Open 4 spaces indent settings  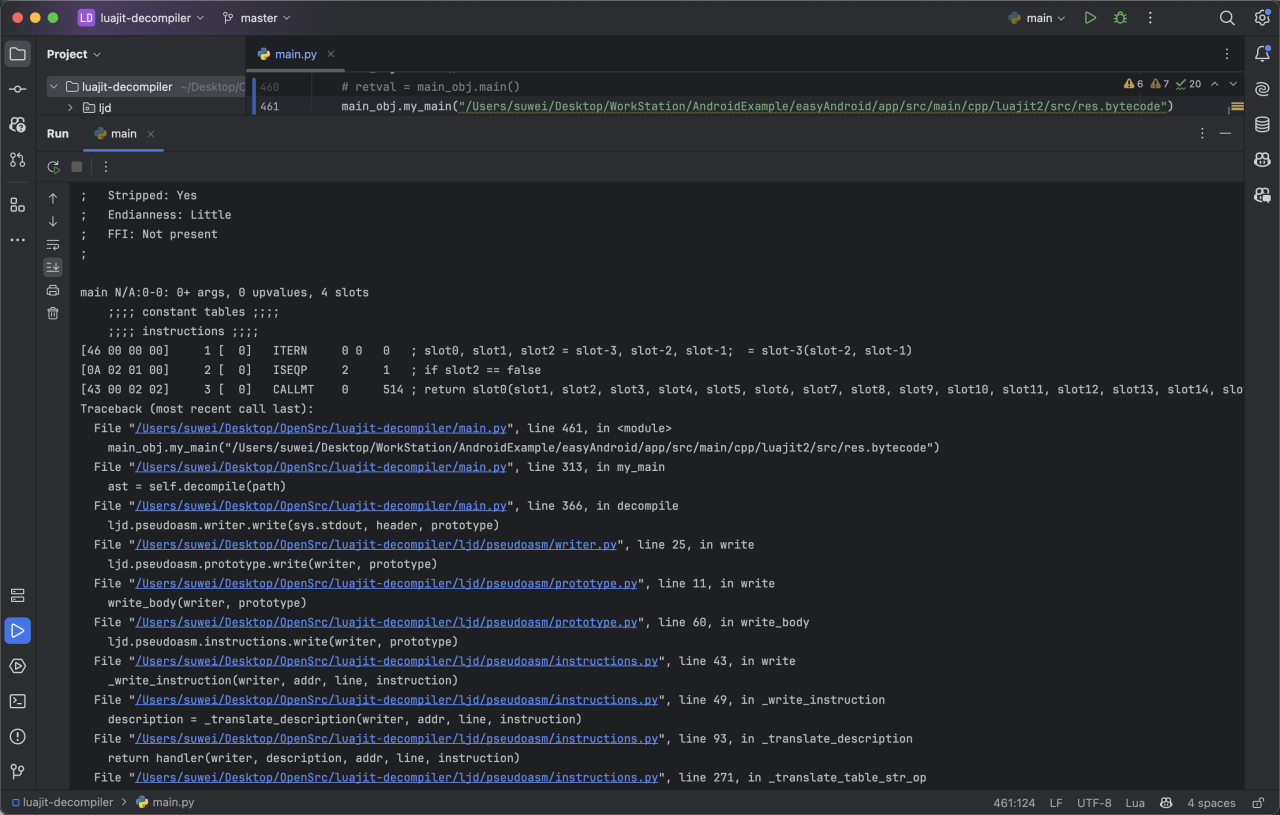(1211, 803)
